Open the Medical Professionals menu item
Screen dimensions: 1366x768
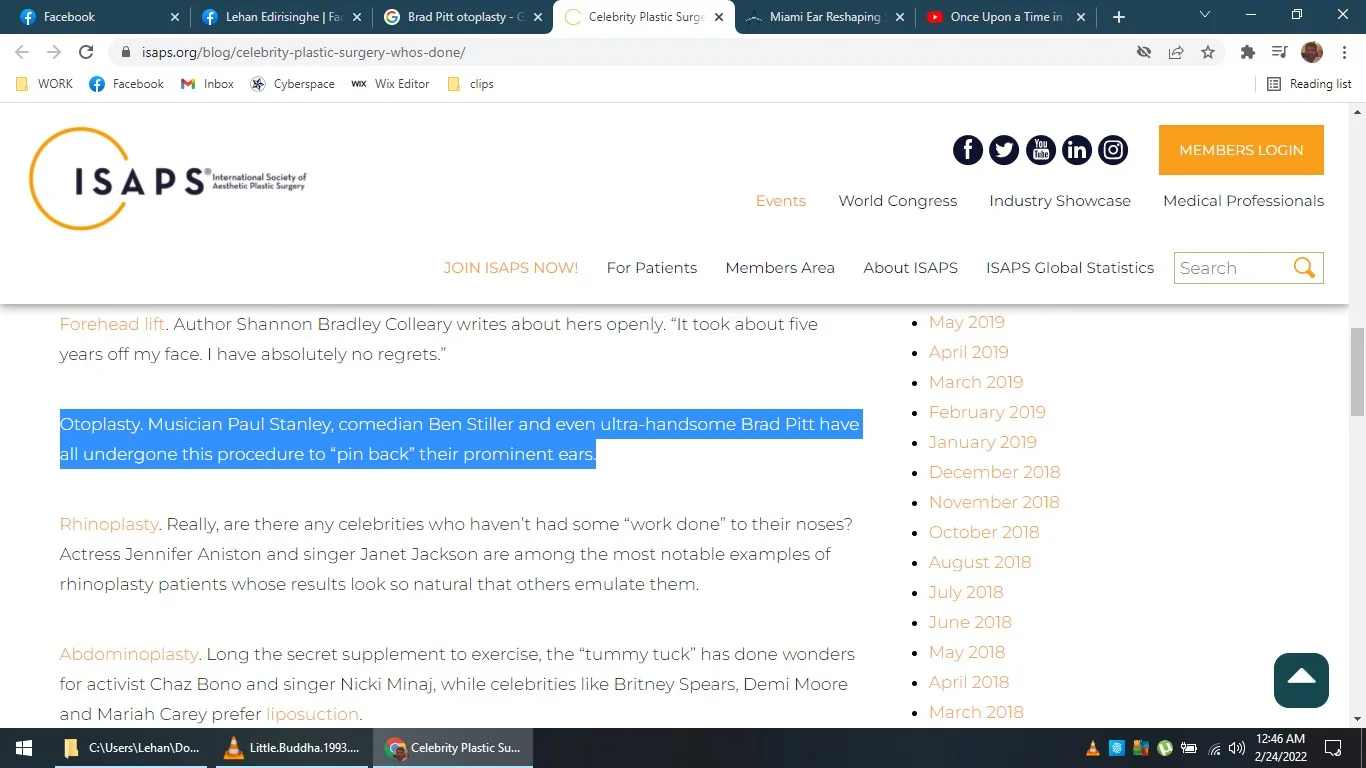pyautogui.click(x=1243, y=201)
